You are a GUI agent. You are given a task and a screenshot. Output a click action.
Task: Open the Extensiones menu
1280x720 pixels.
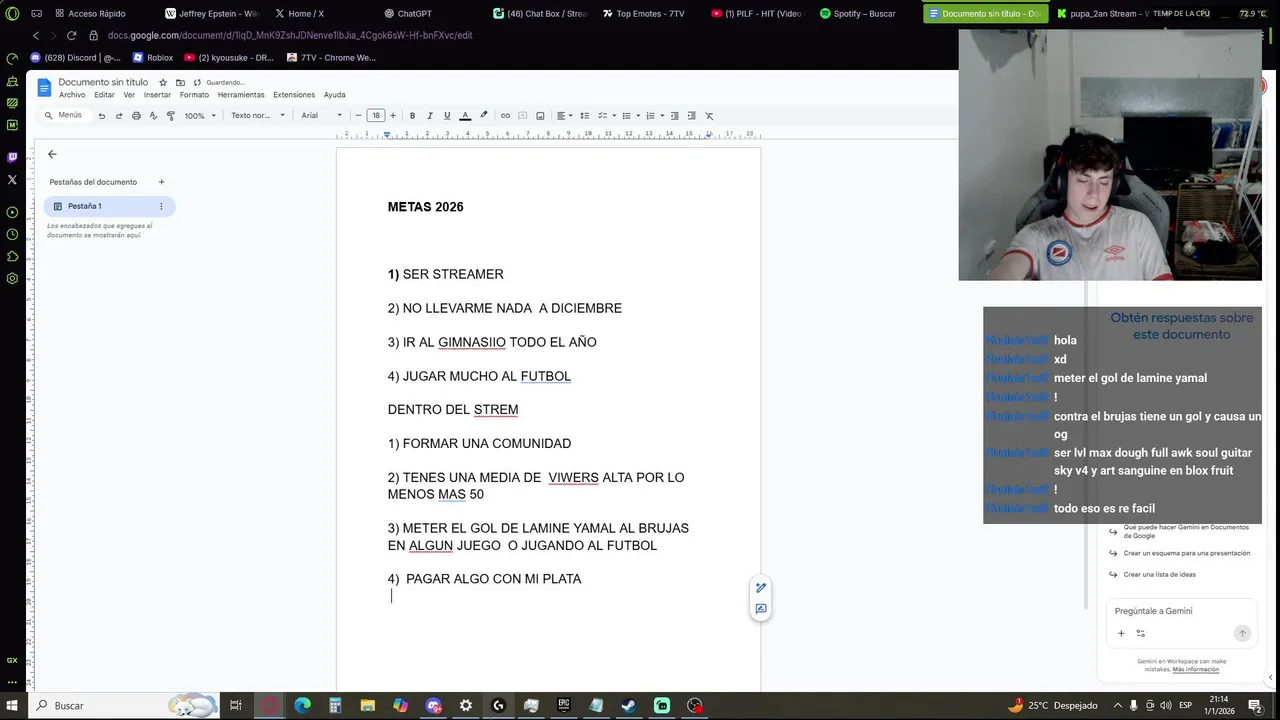tap(294, 95)
